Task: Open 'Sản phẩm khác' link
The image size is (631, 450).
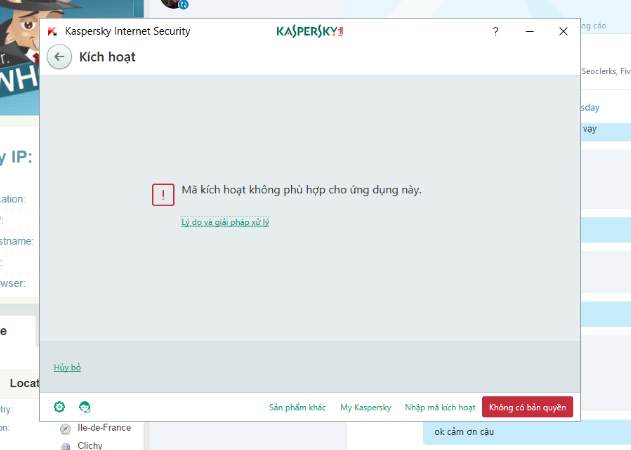Action: pos(297,407)
